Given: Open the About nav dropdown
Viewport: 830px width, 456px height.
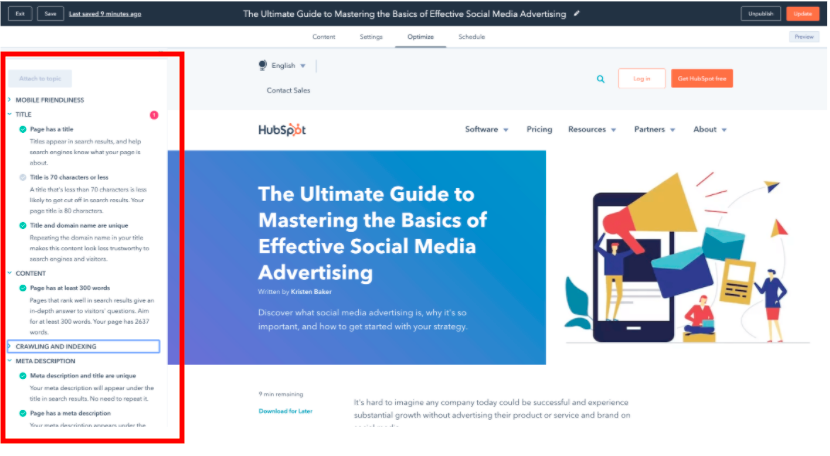Looking at the screenshot, I should [710, 130].
